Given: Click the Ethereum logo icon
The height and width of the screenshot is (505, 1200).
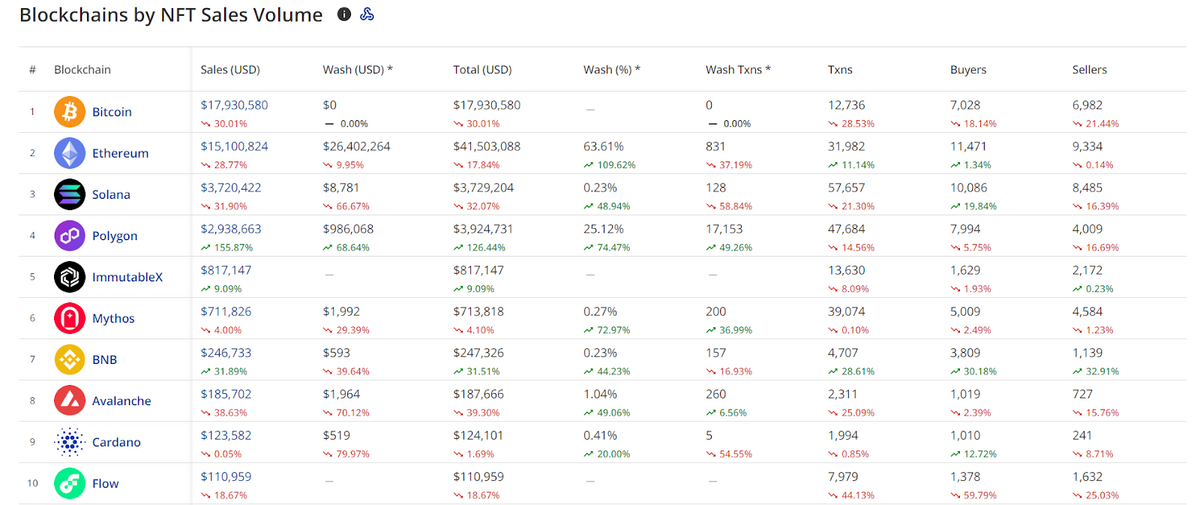Looking at the screenshot, I should tap(70, 153).
